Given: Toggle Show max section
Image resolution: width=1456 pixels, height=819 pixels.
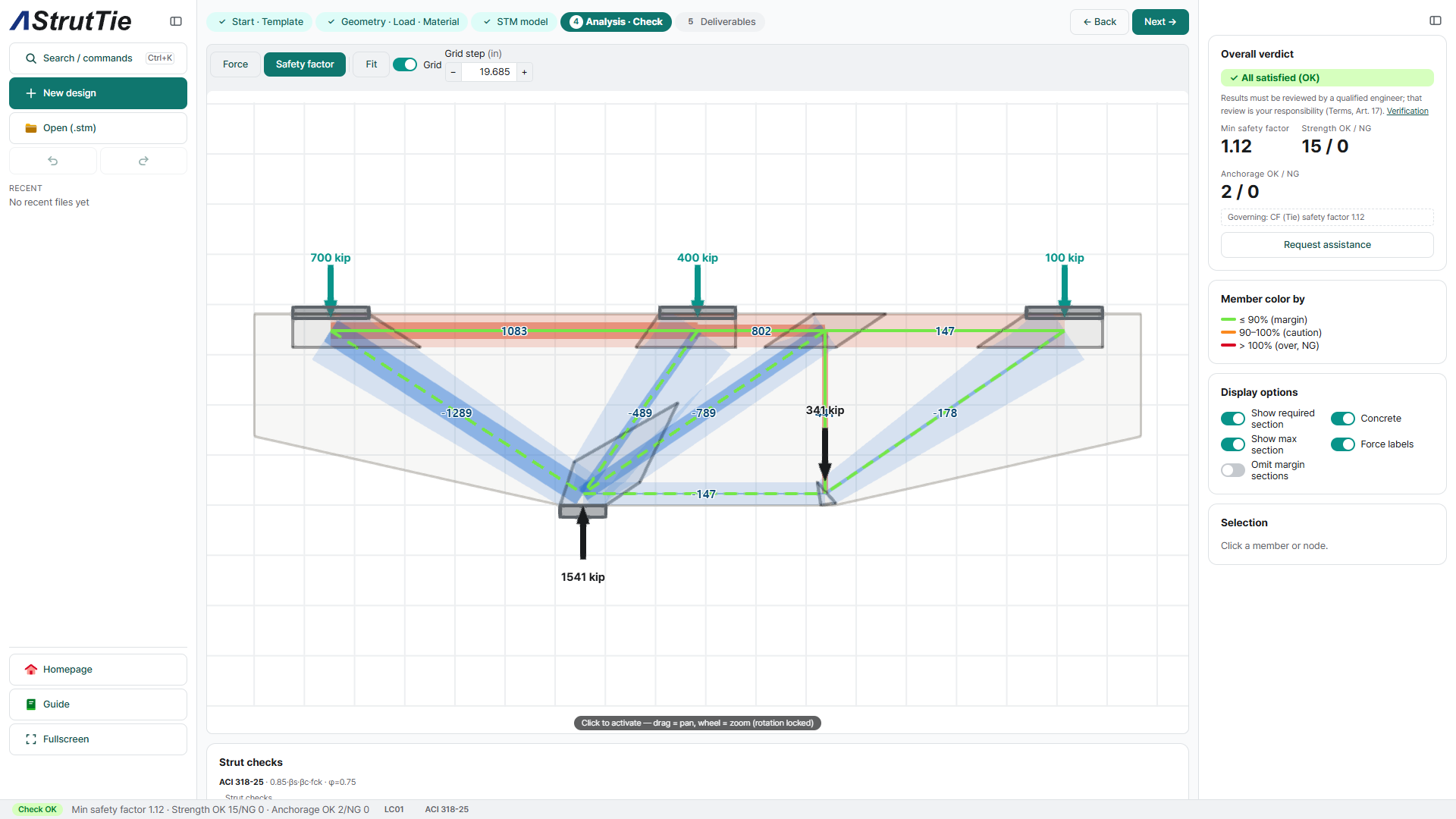Looking at the screenshot, I should click(1233, 444).
